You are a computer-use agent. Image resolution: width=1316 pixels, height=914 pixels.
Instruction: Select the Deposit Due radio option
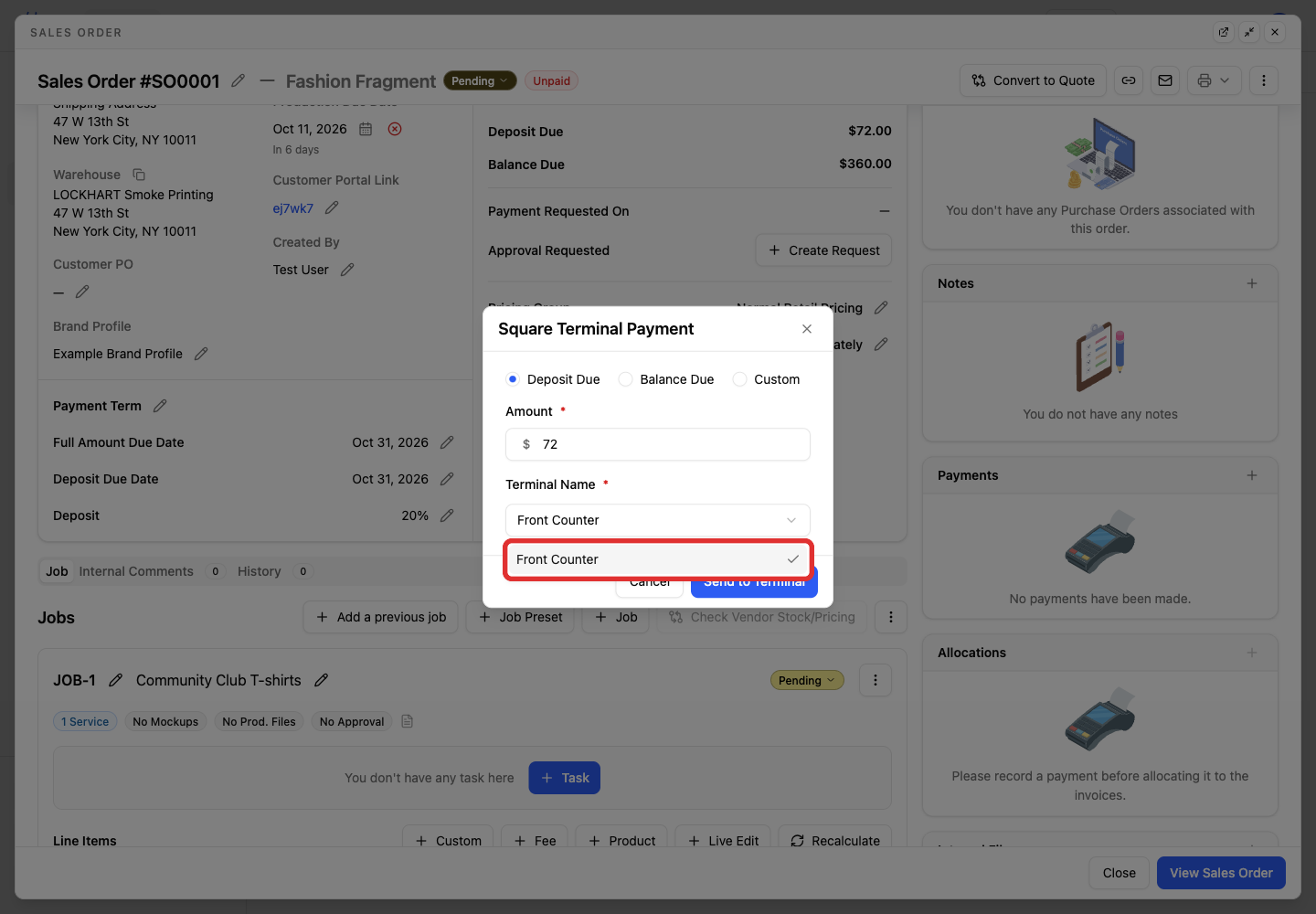513,379
